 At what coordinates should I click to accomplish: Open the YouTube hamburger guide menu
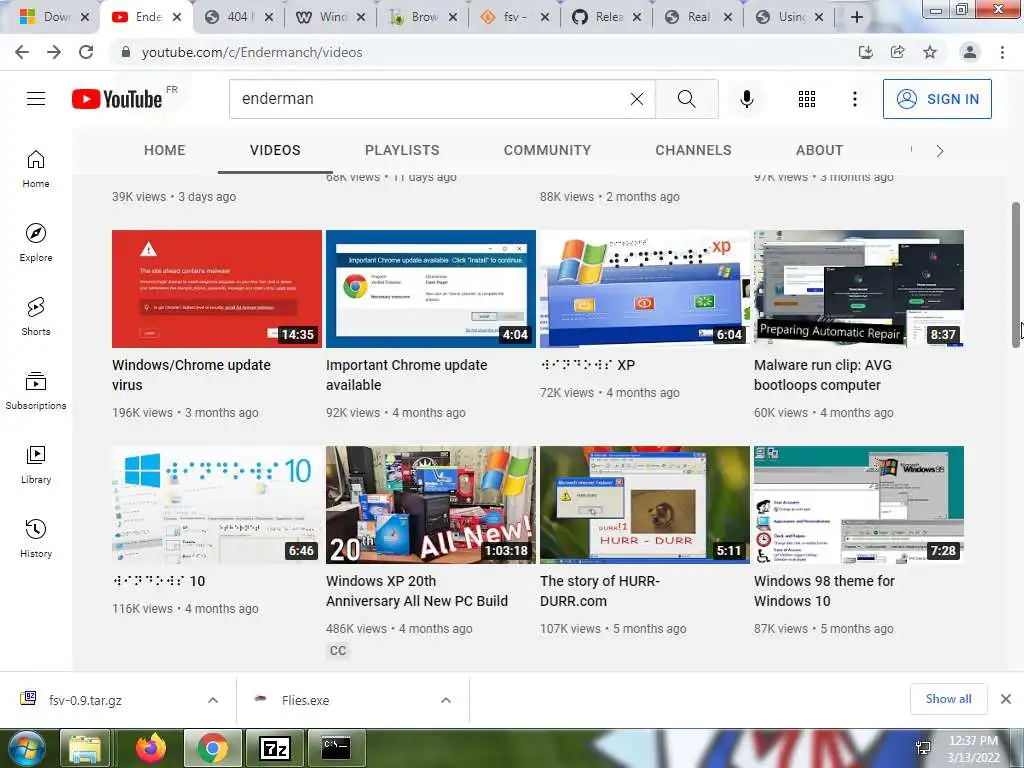click(x=36, y=99)
